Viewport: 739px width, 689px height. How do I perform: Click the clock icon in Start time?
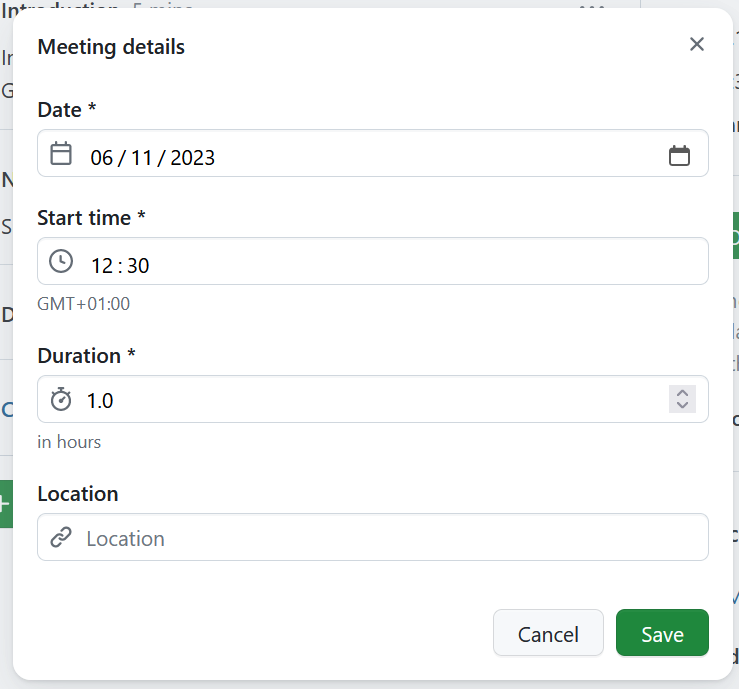coord(61,262)
